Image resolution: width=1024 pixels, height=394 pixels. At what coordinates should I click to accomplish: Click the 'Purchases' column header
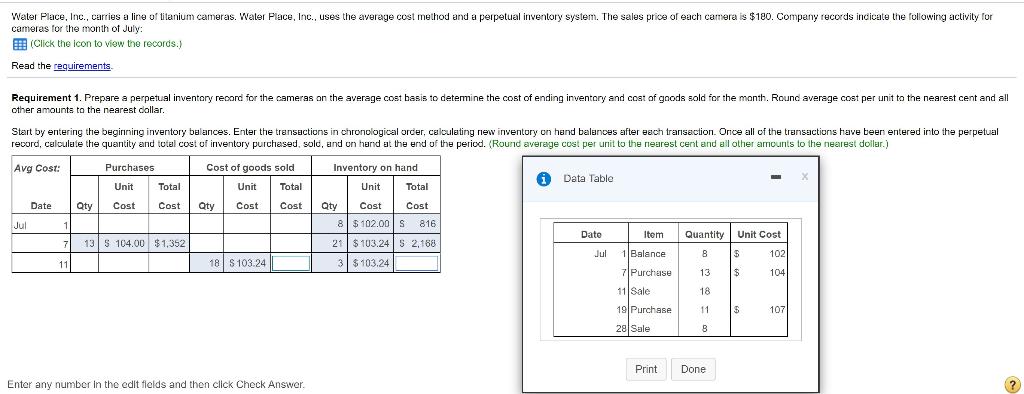(130, 167)
